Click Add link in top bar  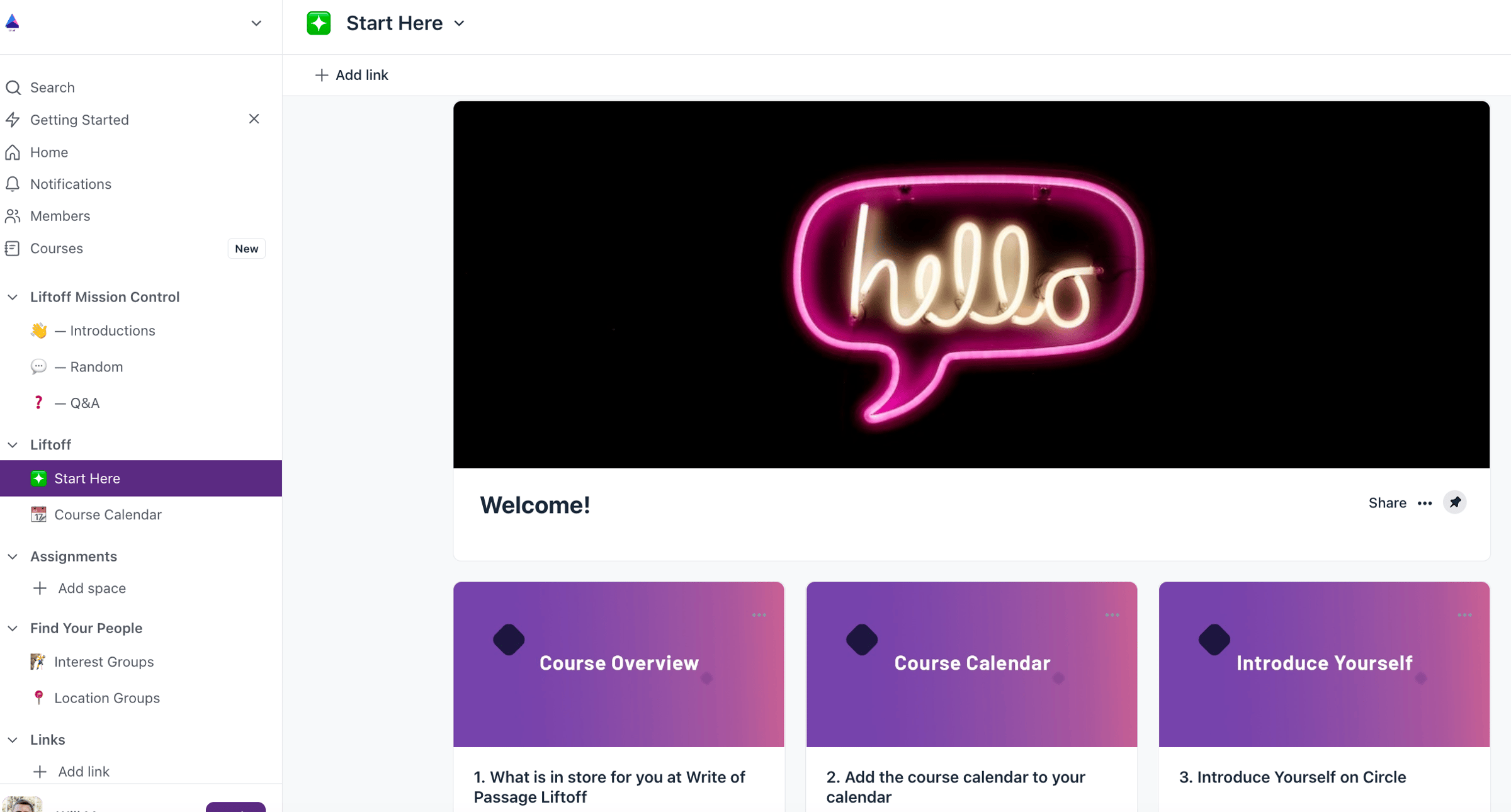point(351,75)
